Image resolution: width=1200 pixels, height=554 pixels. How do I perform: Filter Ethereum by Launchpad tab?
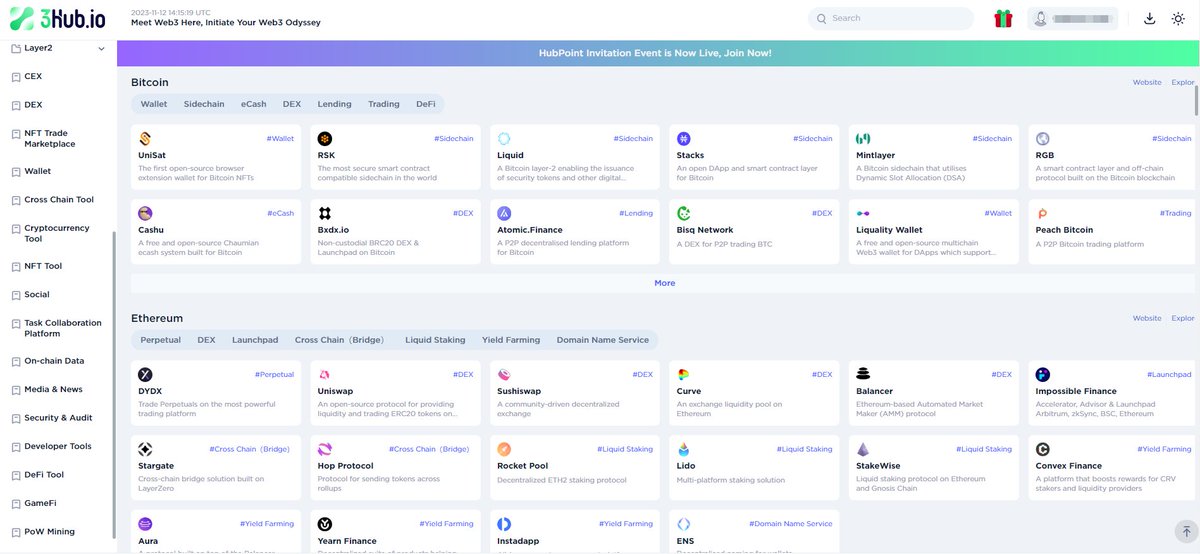[255, 340]
